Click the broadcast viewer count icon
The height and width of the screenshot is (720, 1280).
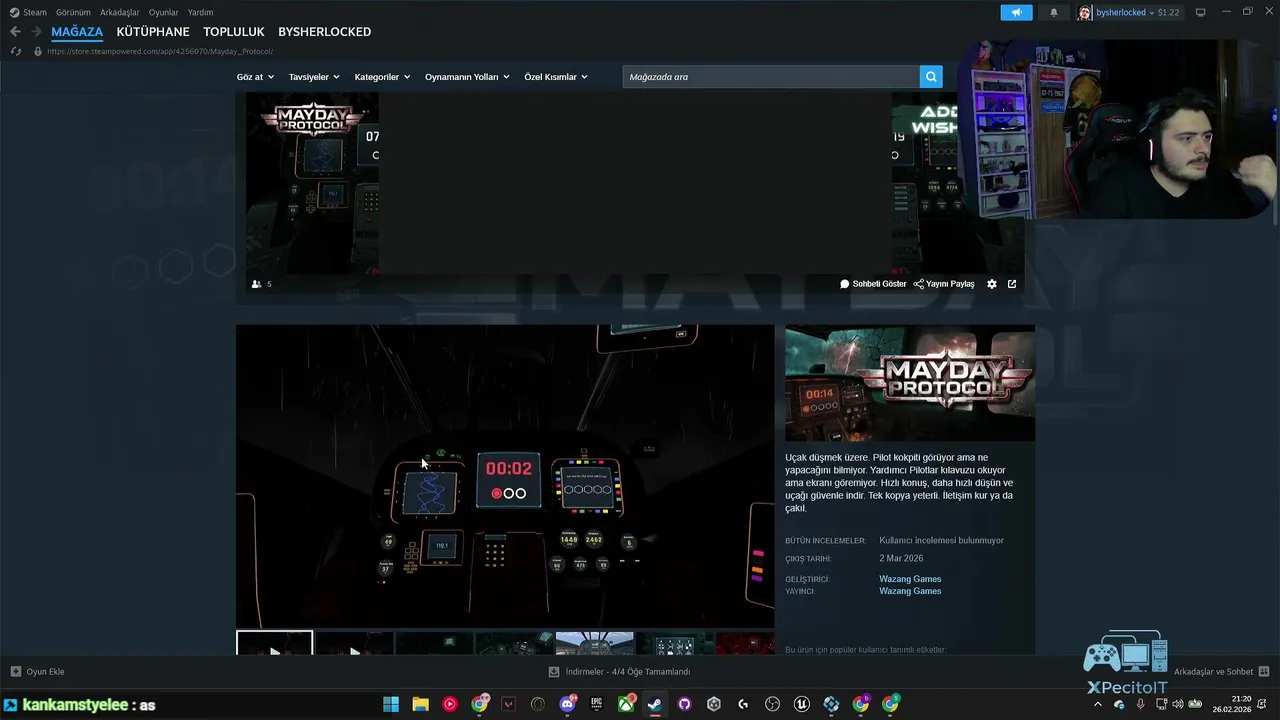point(256,284)
